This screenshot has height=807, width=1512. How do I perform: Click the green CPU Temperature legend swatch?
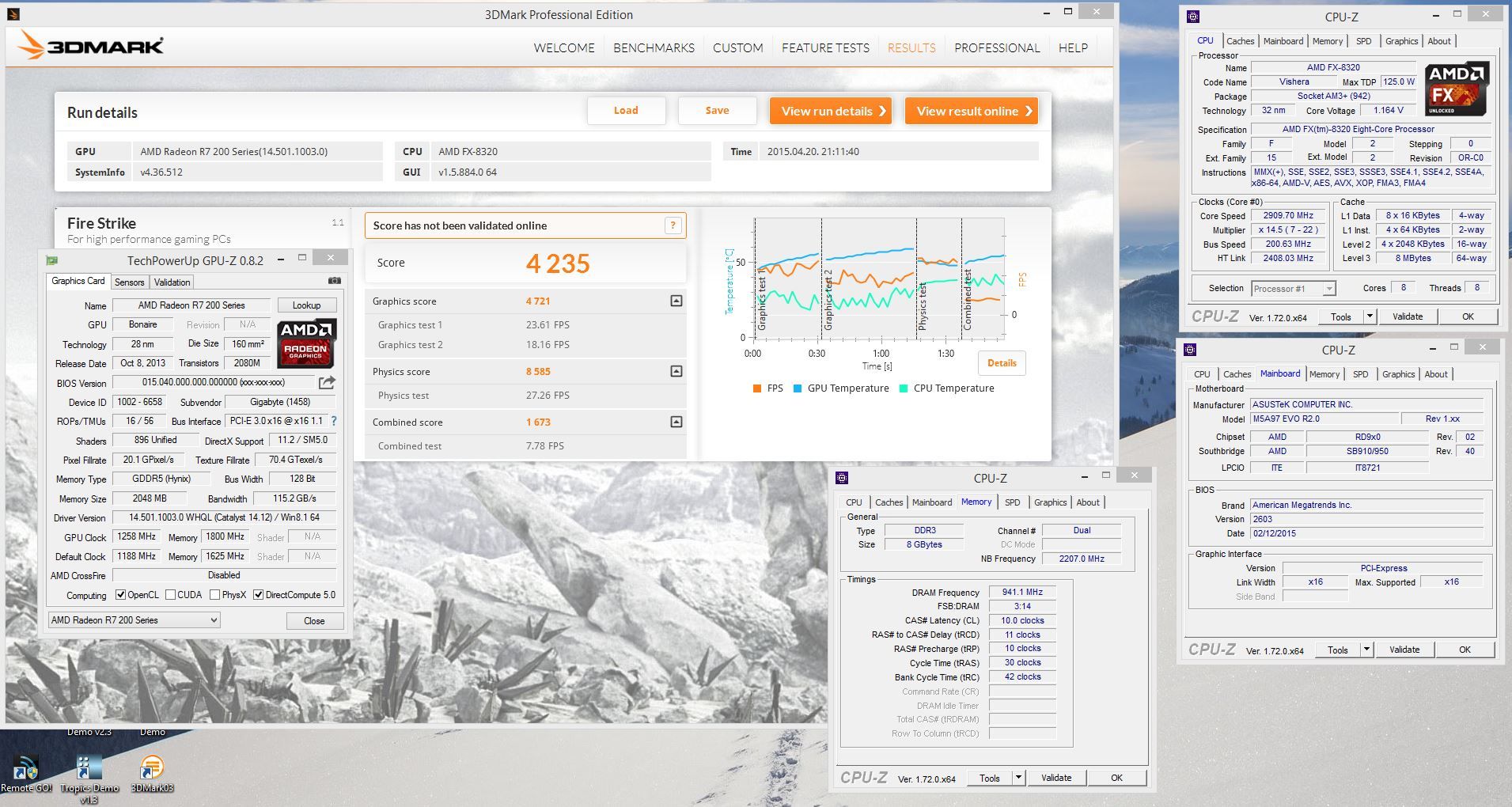[x=904, y=388]
